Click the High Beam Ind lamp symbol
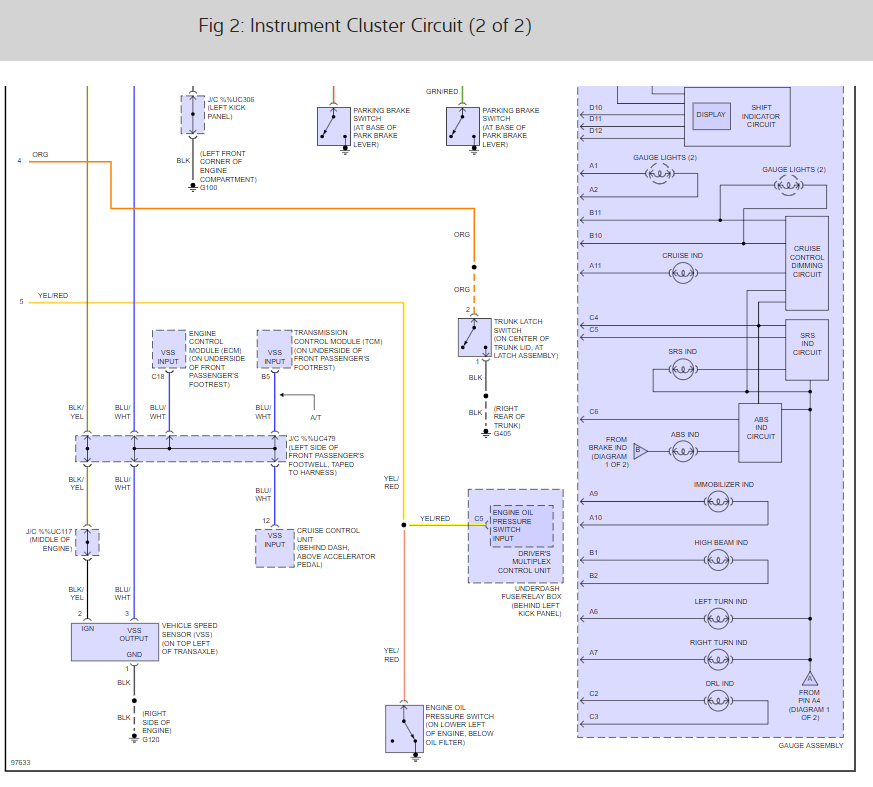Image resolution: width=873 pixels, height=787 pixels. pyautogui.click(x=718, y=559)
